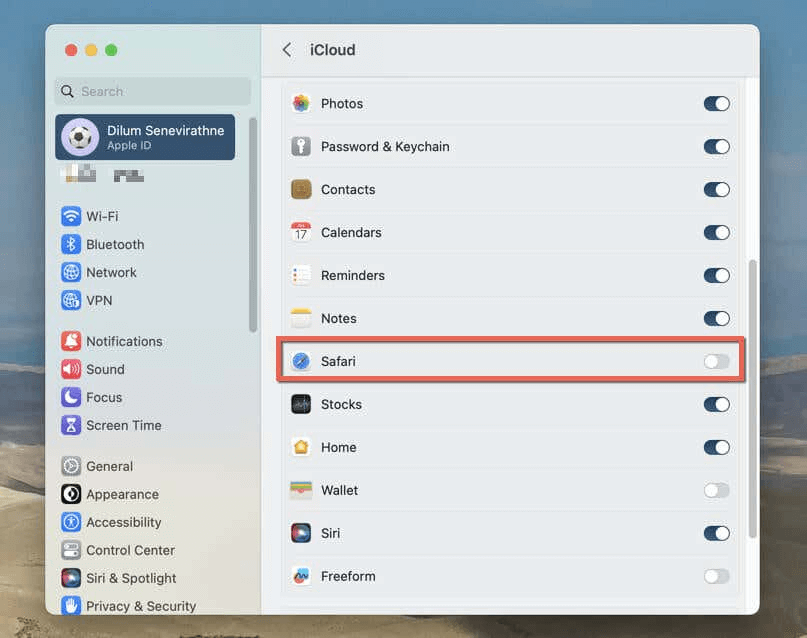The height and width of the screenshot is (638, 807).
Task: Select Bluetooth in the sidebar
Action: pos(114,244)
